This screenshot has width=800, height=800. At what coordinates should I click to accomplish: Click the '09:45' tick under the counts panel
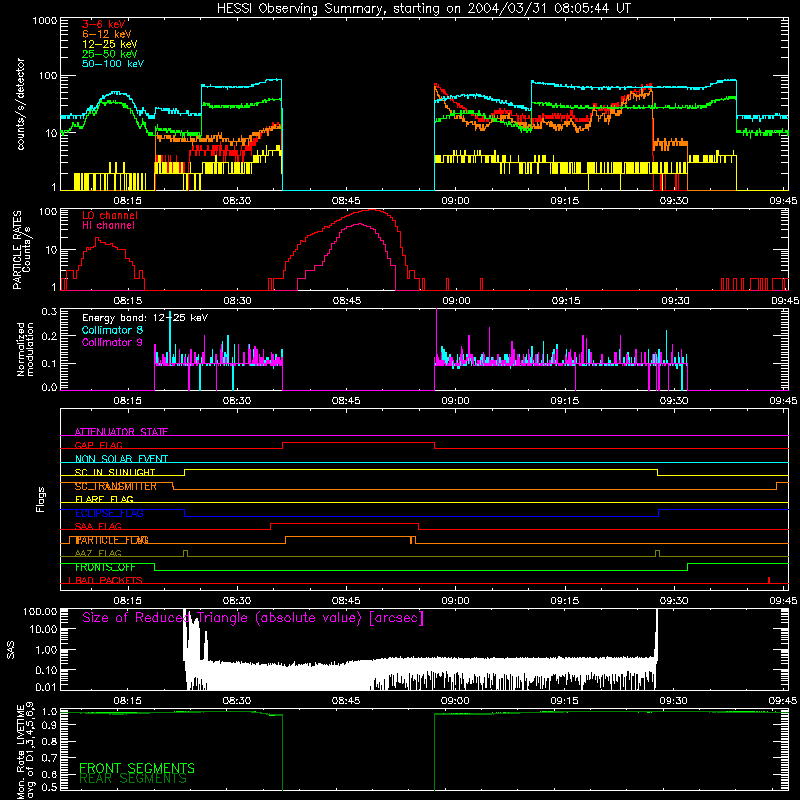[783, 201]
